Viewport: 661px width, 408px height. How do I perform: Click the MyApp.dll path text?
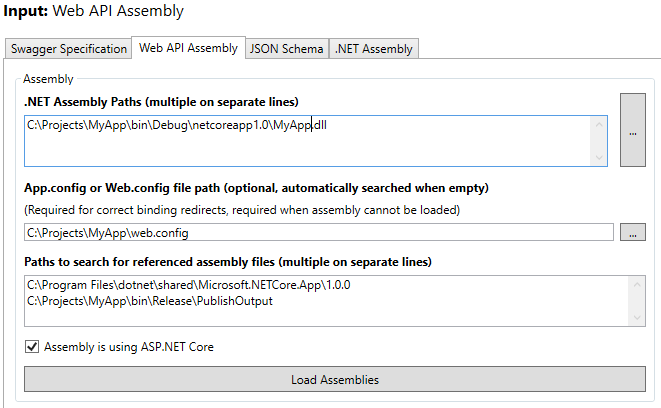tap(169, 125)
